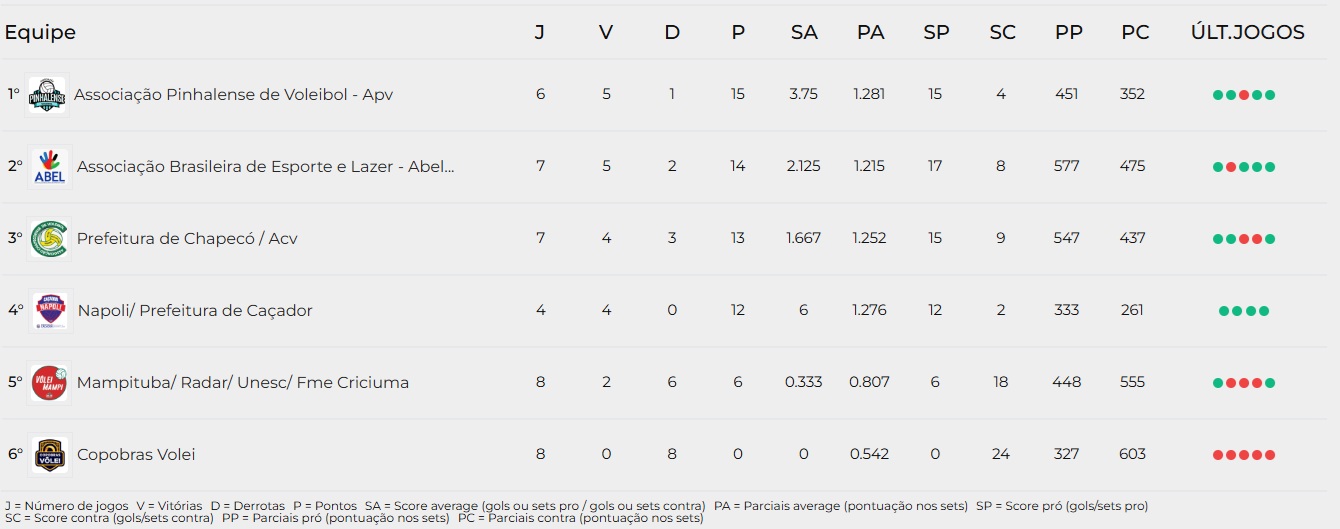The width and height of the screenshot is (1340, 529).
Task: Sort by the P points column header
Action: 738,33
